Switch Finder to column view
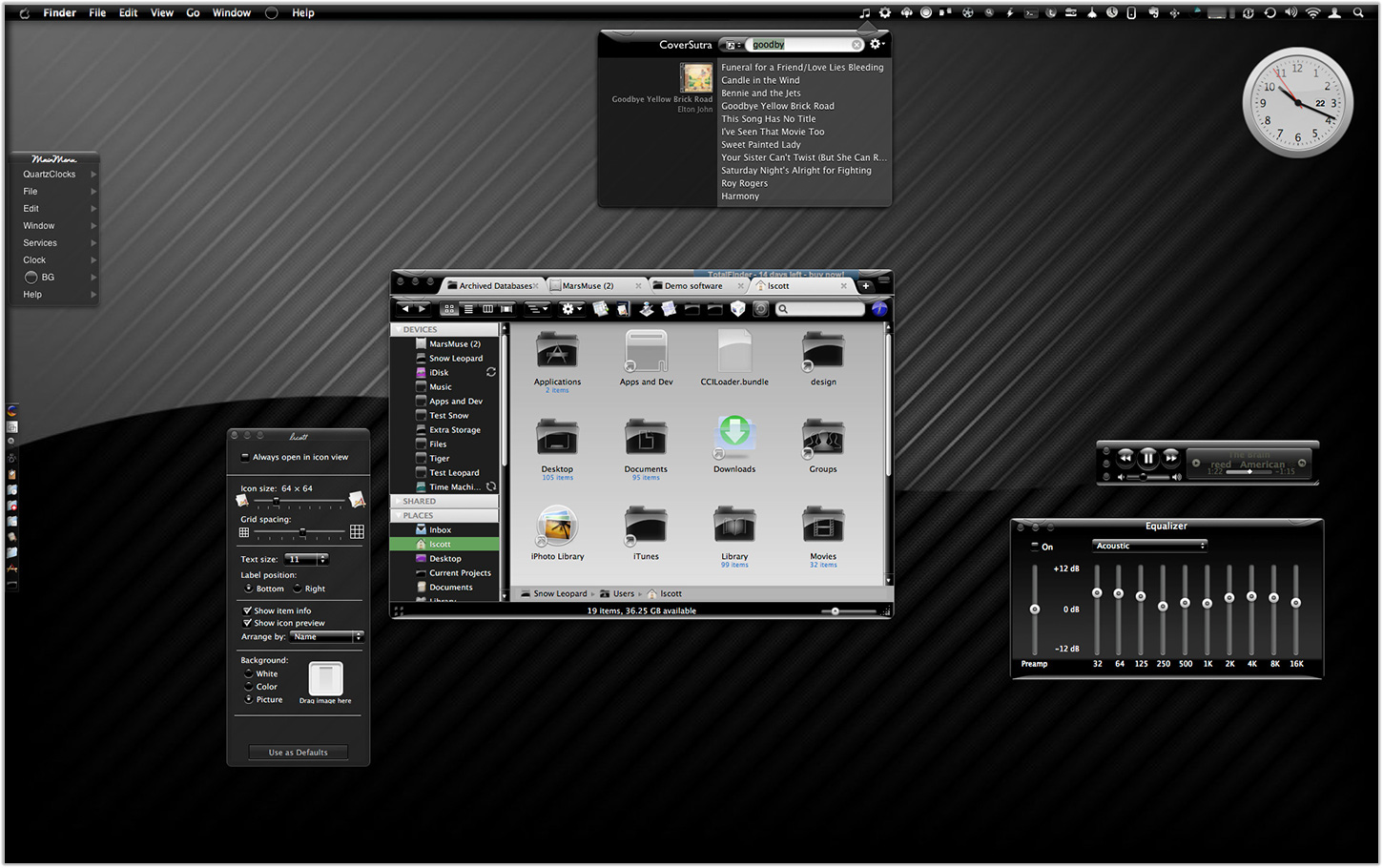The image size is (1383, 868). pyautogui.click(x=487, y=309)
